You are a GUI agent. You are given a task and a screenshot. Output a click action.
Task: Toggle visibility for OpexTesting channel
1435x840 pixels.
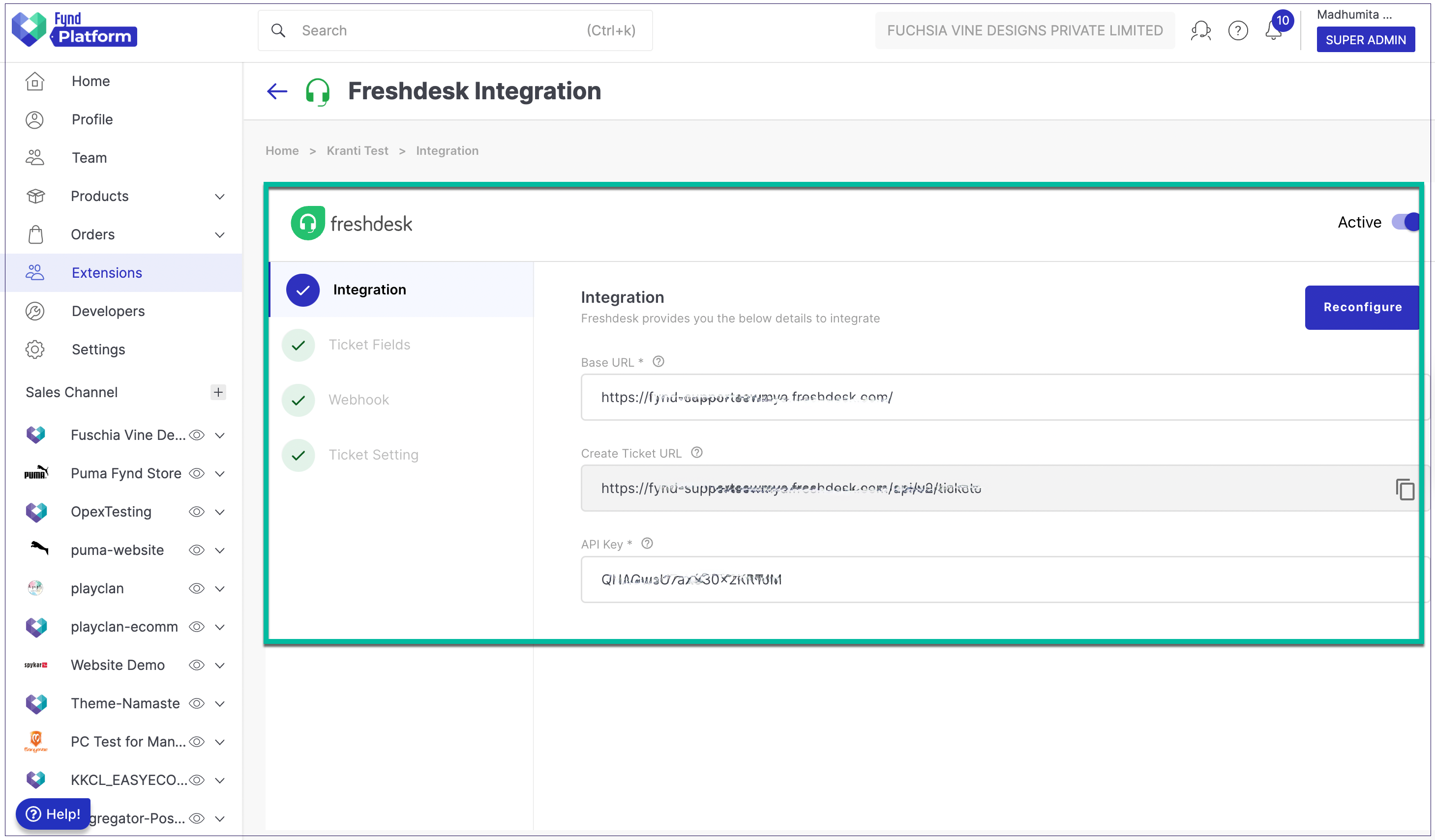pyautogui.click(x=196, y=511)
